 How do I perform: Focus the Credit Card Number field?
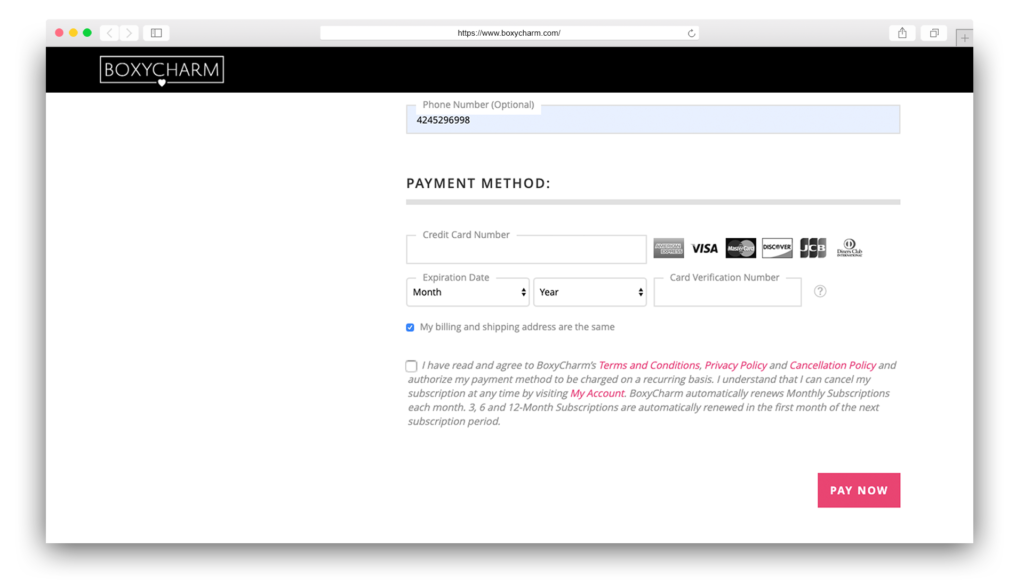pos(526,250)
